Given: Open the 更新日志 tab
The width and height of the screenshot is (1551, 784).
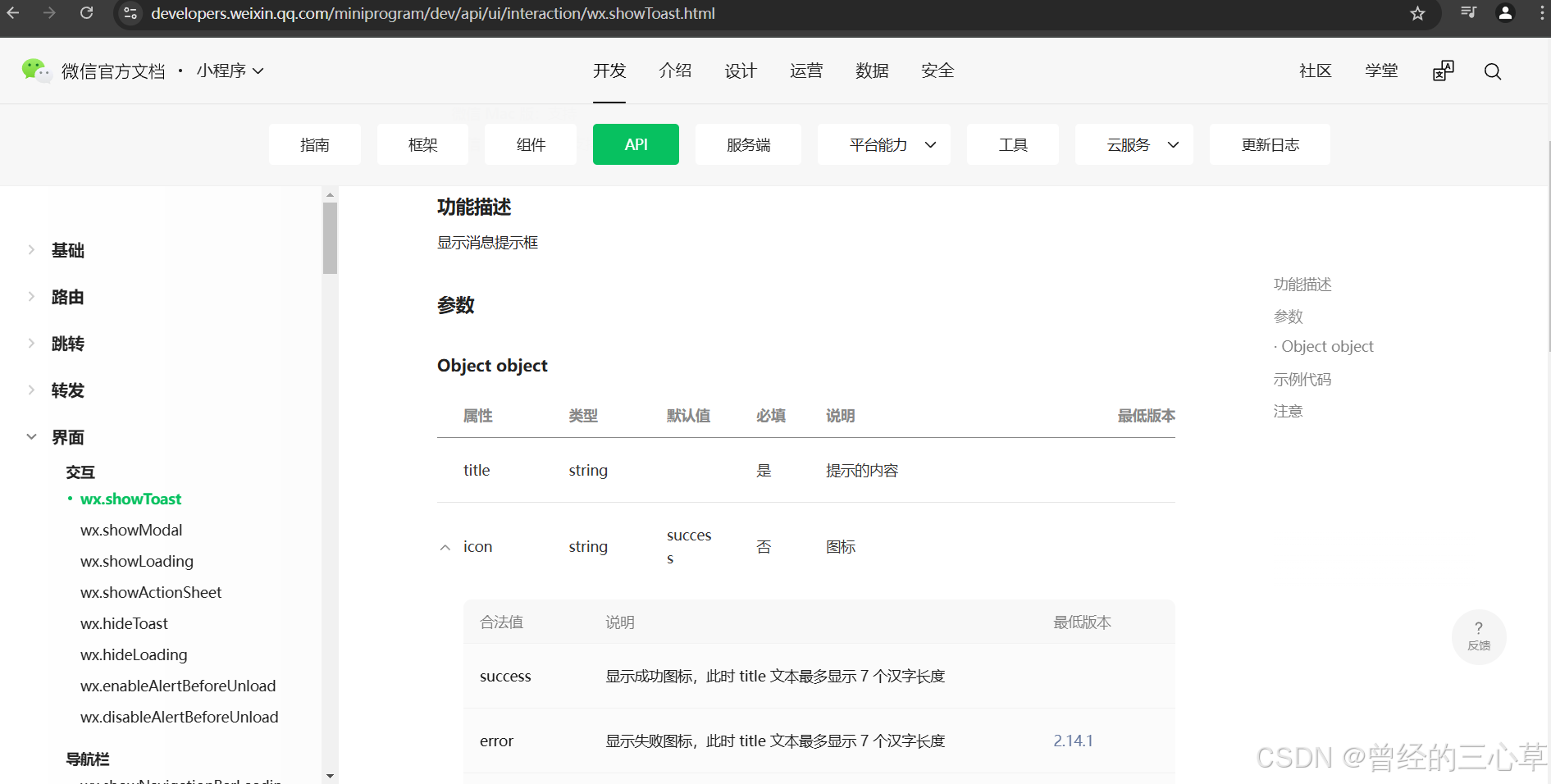Looking at the screenshot, I should pos(1270,144).
